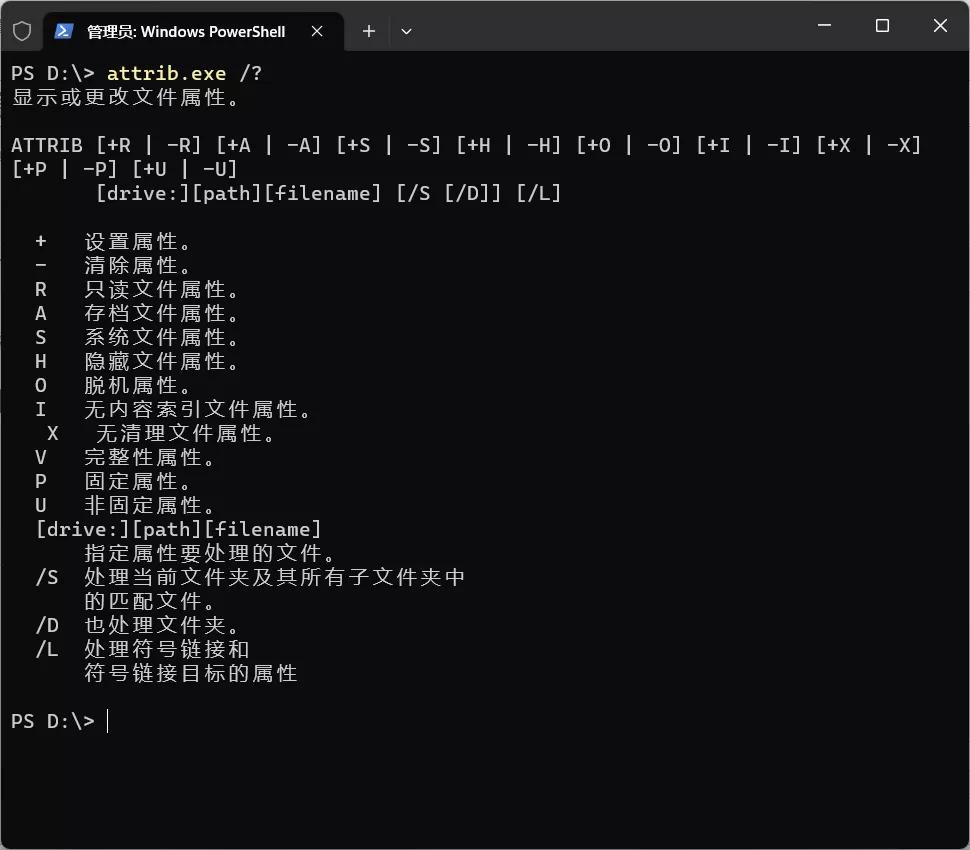The height and width of the screenshot is (850, 970).
Task: Expand the new tab profile dropdown
Action: (x=406, y=31)
